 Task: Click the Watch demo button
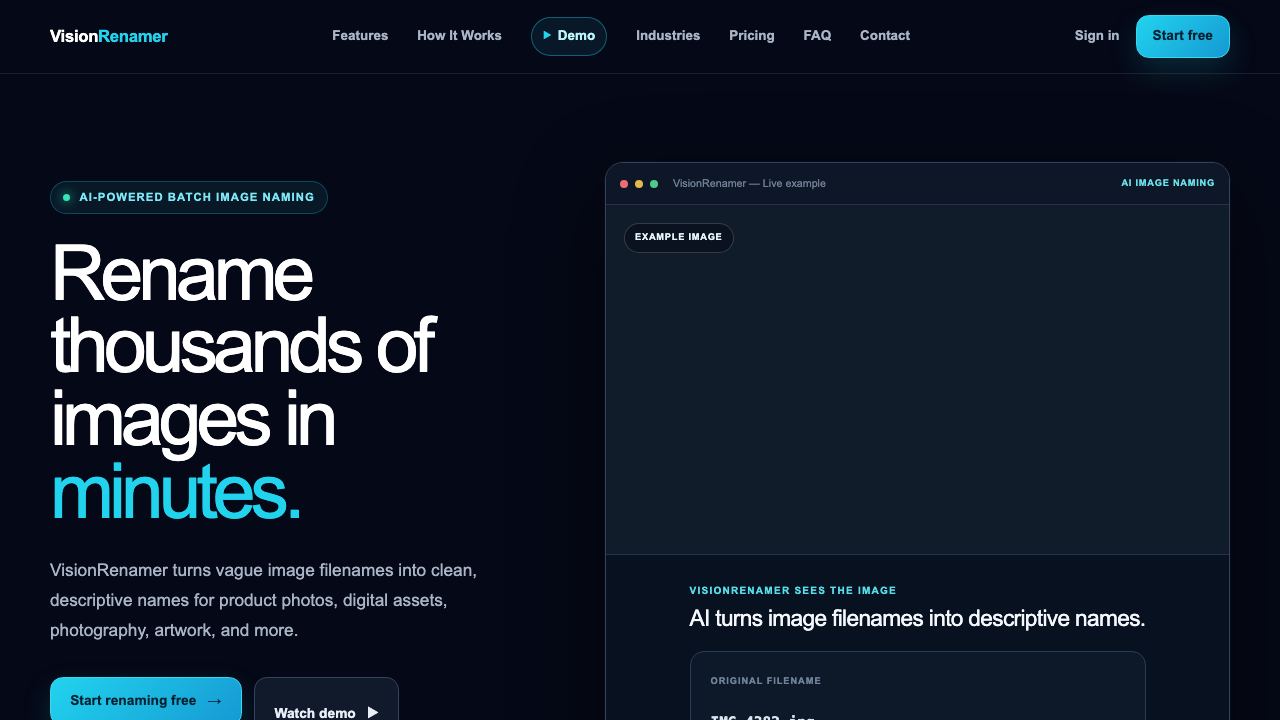[326, 700]
